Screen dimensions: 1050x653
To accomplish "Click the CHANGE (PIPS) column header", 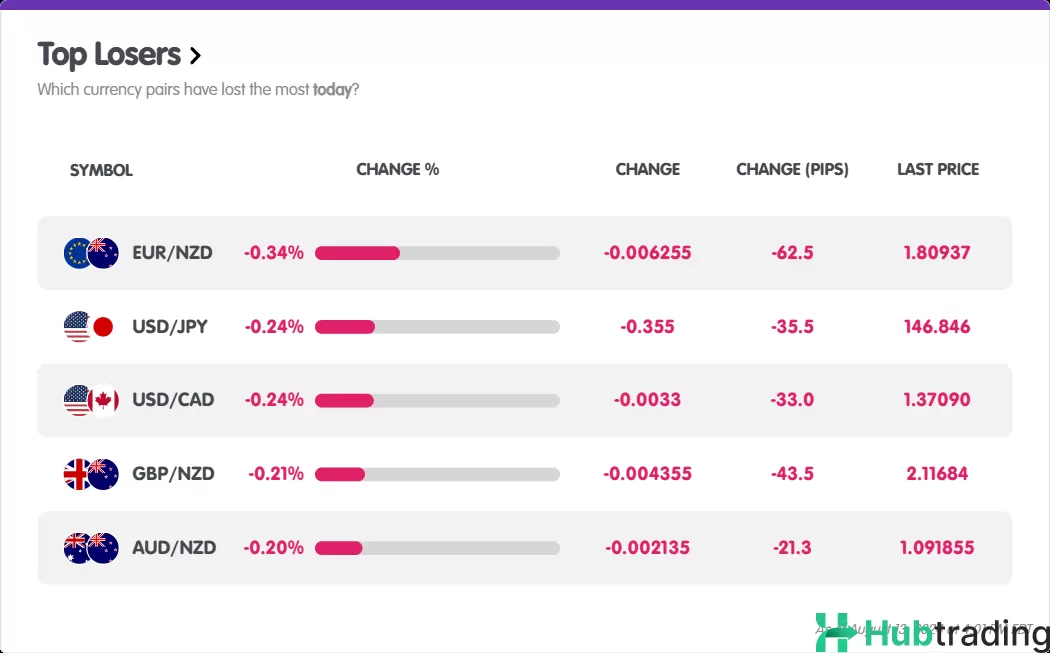I will click(792, 169).
